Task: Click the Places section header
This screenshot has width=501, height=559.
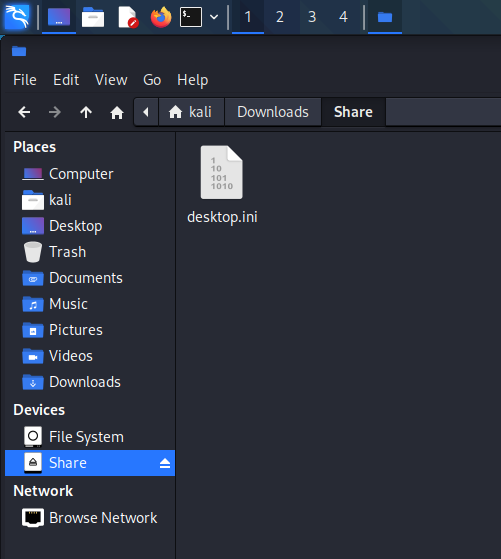Action: 35,147
